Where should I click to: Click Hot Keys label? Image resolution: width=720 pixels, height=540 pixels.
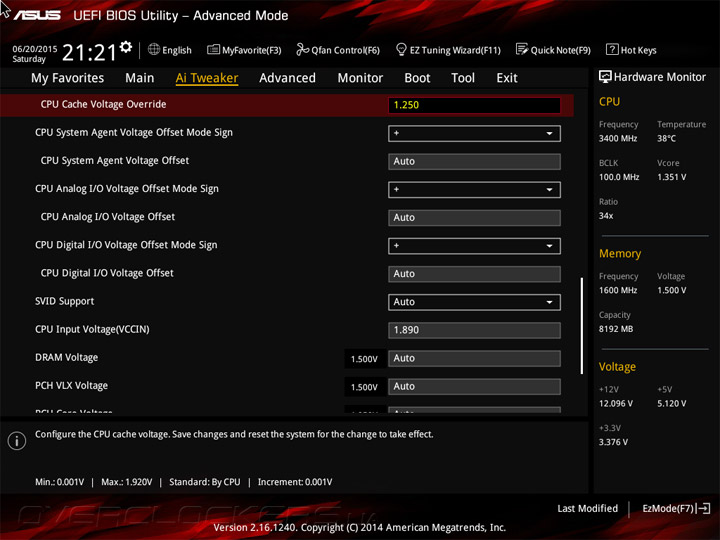(x=638, y=50)
